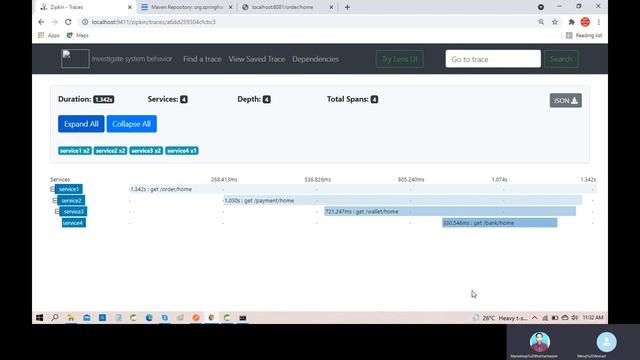Collapse the service1 tree row
The width and height of the screenshot is (640, 360).
52,189
